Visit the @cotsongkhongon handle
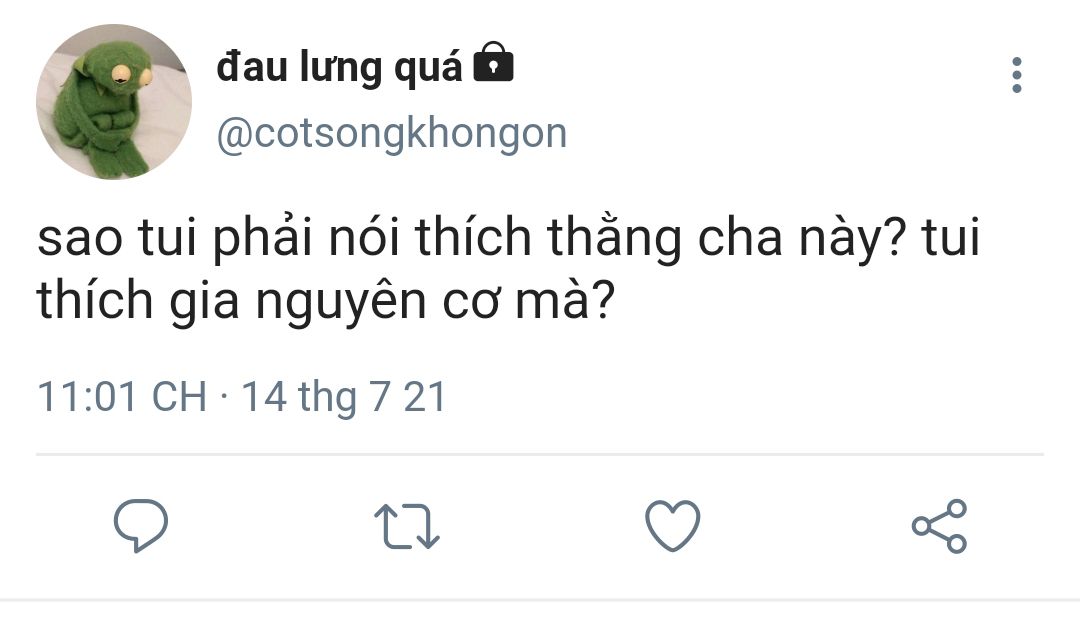The image size is (1080, 618). click(392, 133)
